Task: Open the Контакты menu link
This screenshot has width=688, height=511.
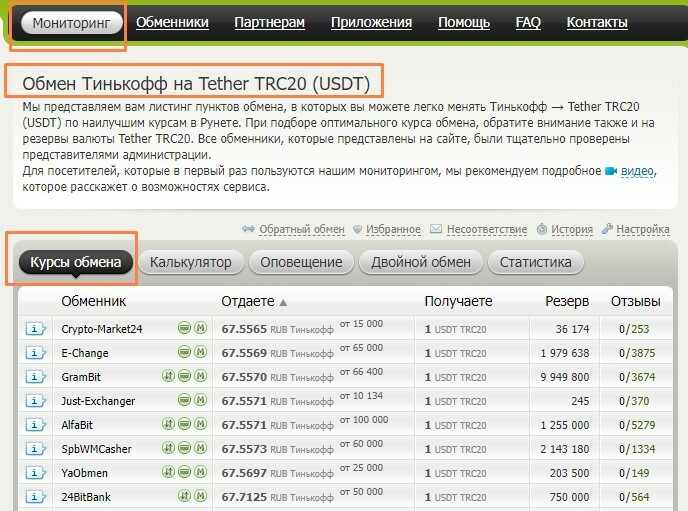Action: pos(597,22)
